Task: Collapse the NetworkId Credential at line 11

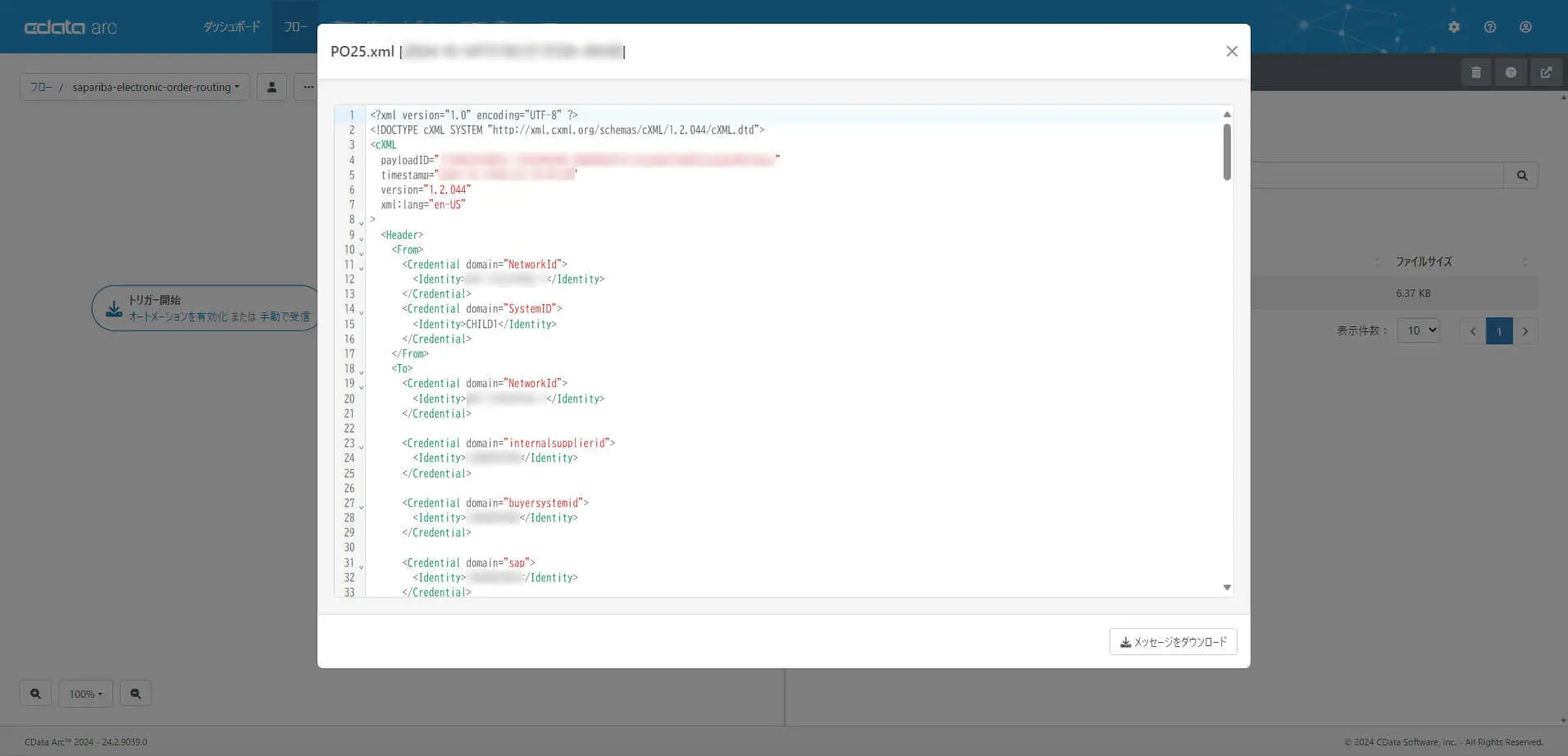Action: point(362,266)
